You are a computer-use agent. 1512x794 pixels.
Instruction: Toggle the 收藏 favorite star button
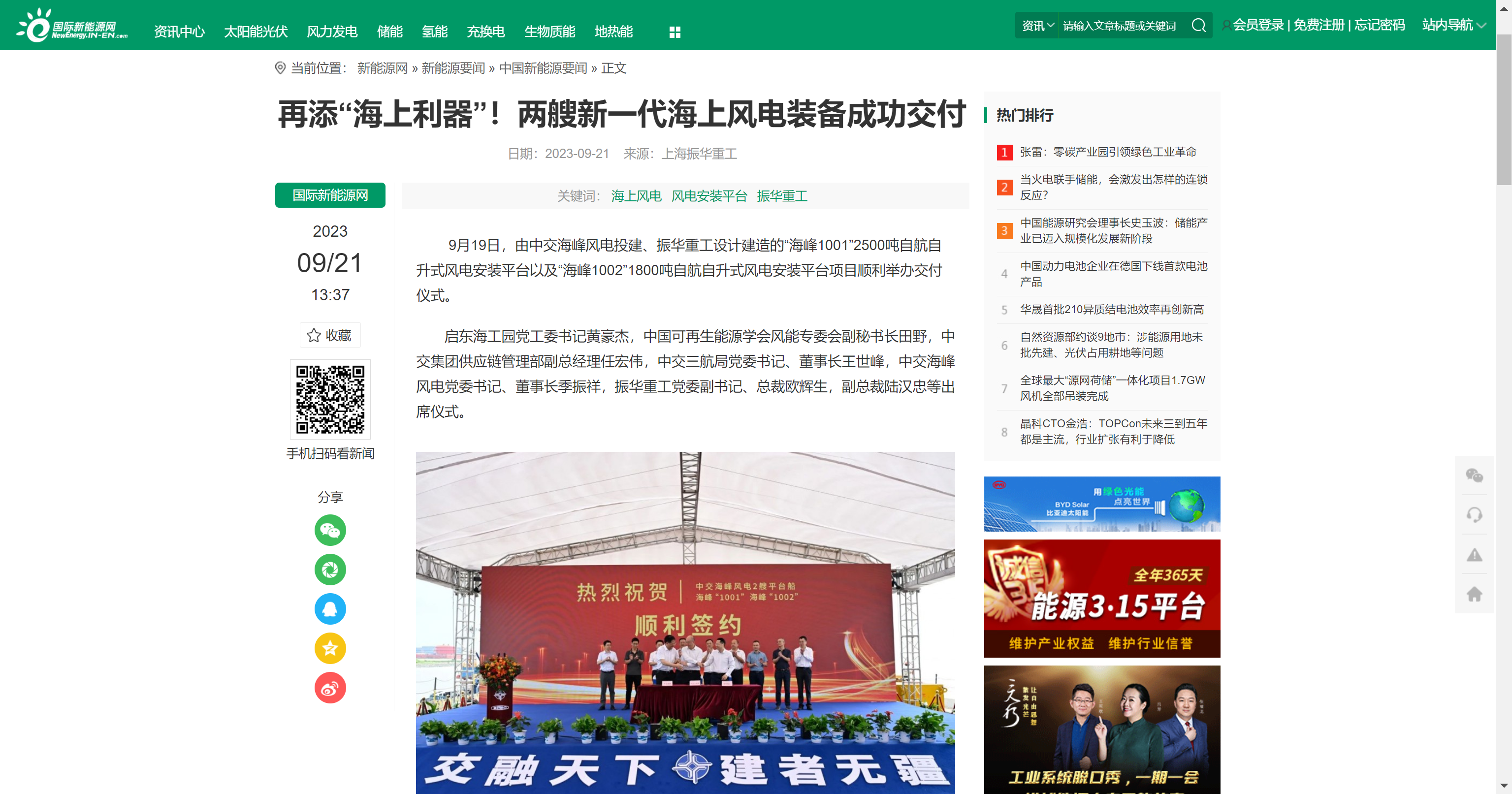(x=330, y=335)
